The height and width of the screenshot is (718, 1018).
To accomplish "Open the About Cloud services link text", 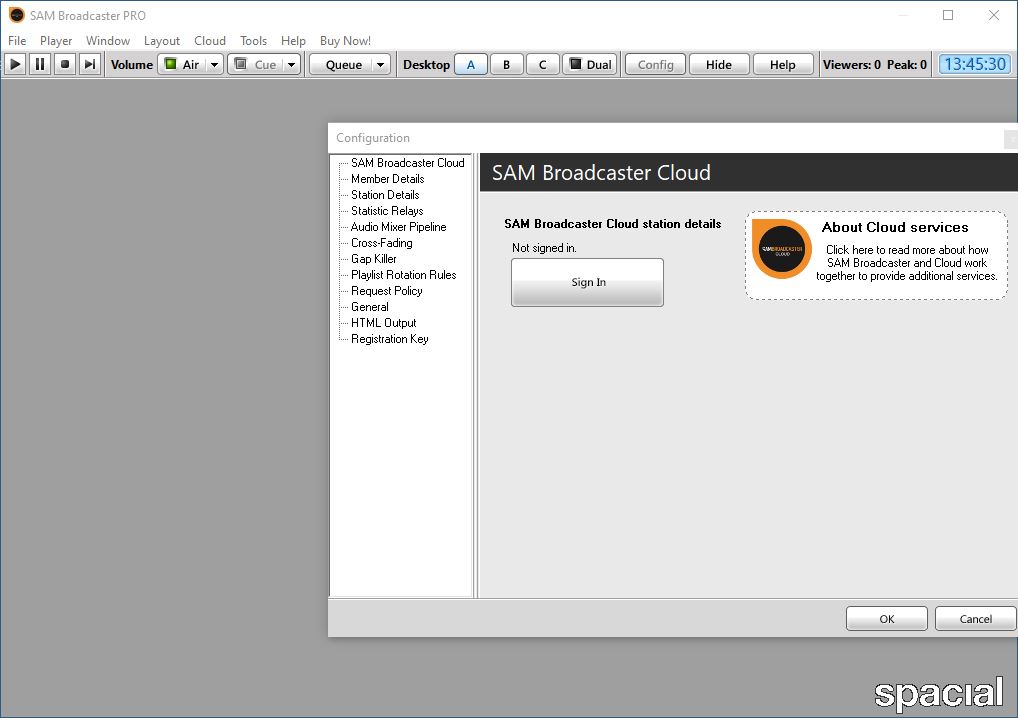I will coord(895,227).
